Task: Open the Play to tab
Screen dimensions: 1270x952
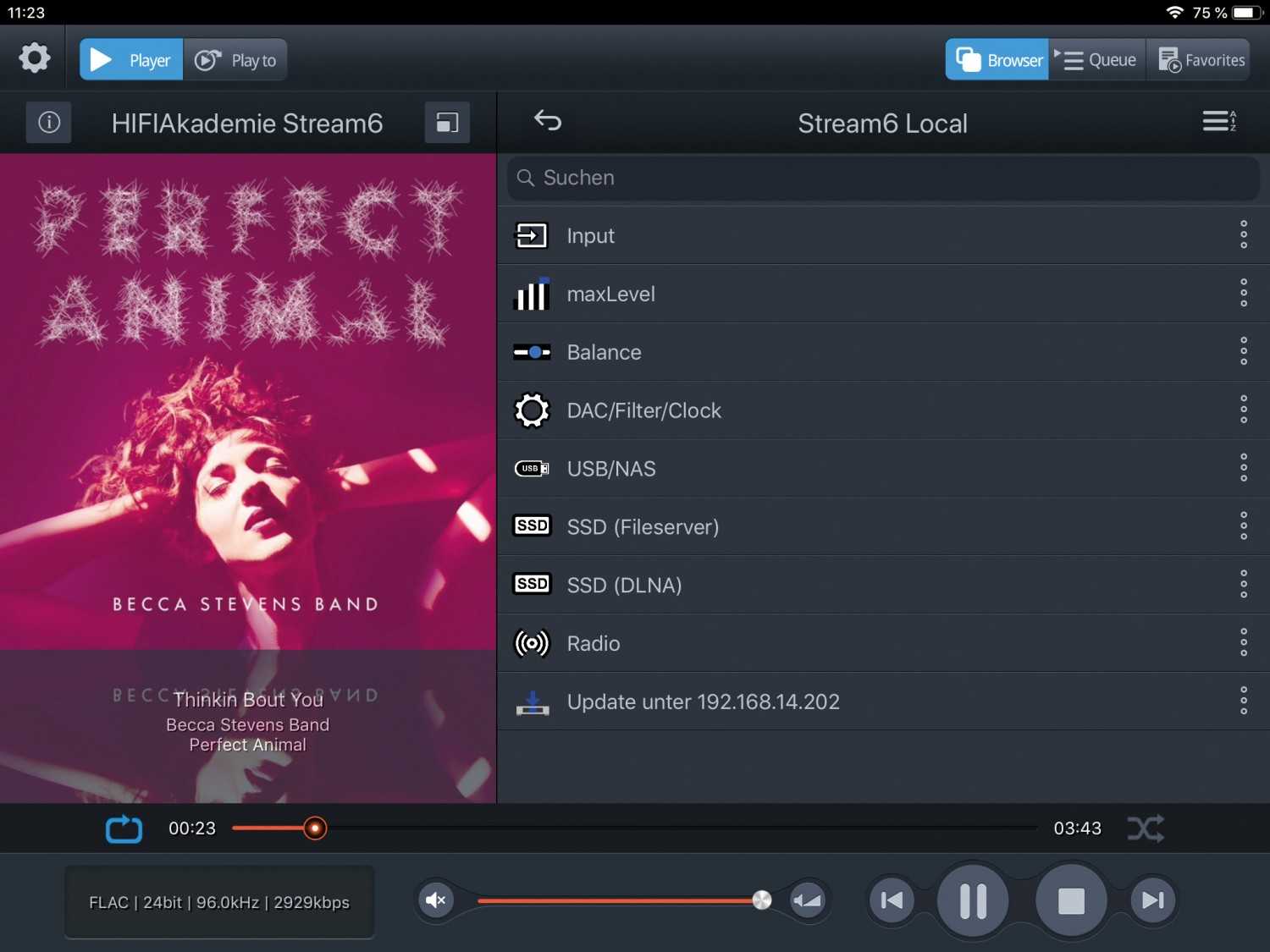Action: [235, 59]
